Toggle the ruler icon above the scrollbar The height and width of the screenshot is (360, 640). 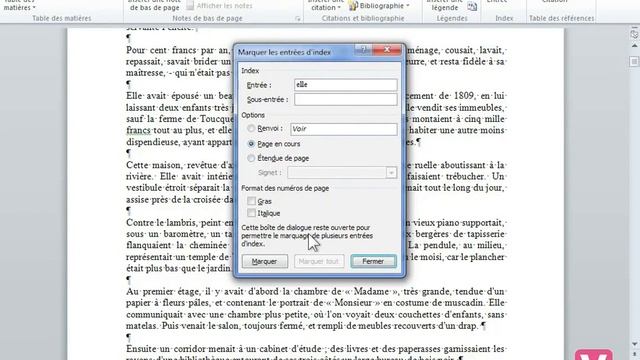634,34
